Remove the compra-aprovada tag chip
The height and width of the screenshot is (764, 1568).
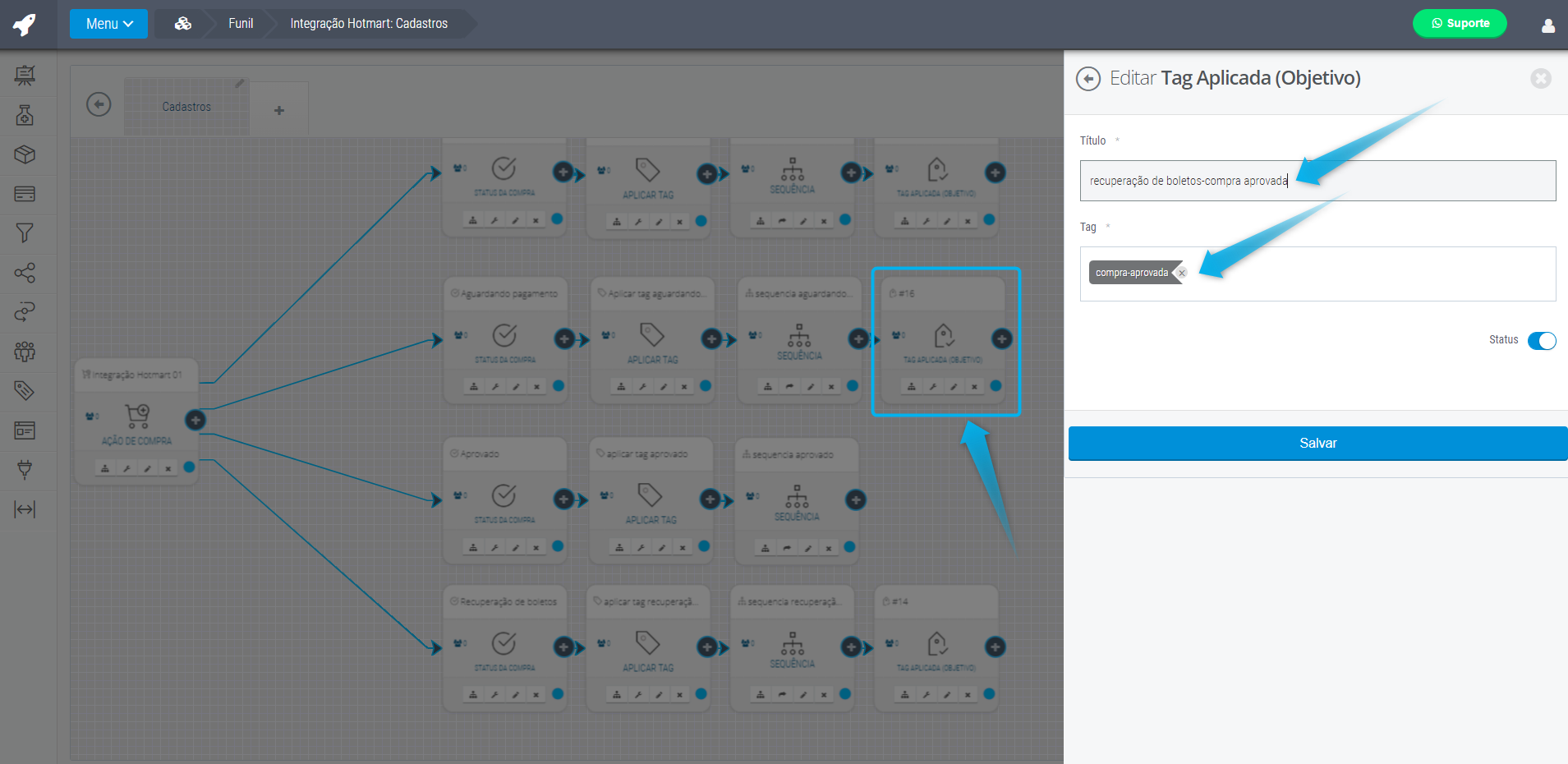(x=1182, y=274)
